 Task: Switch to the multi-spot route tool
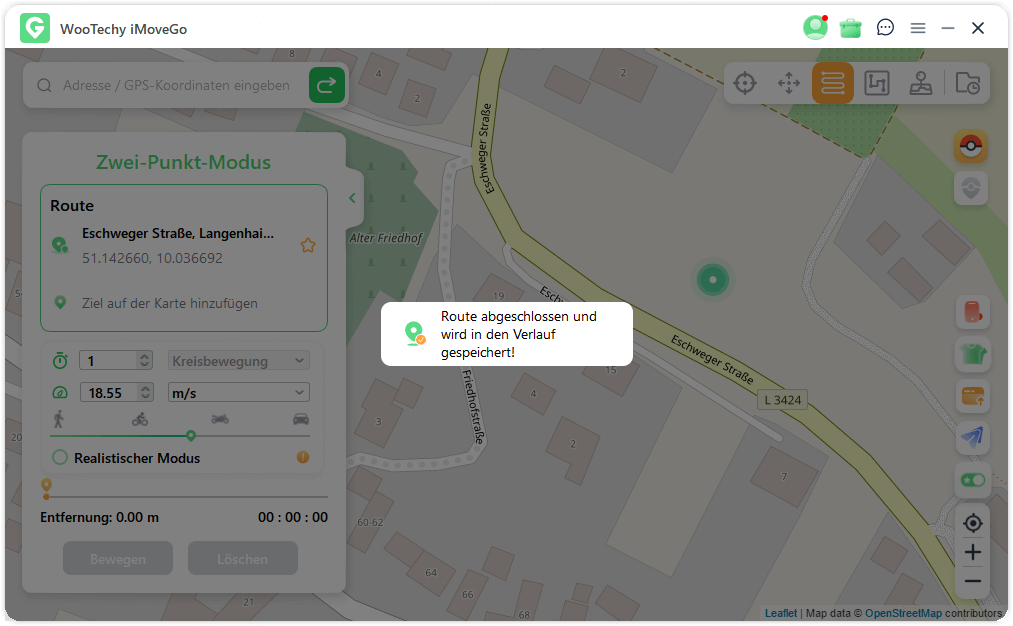point(876,83)
